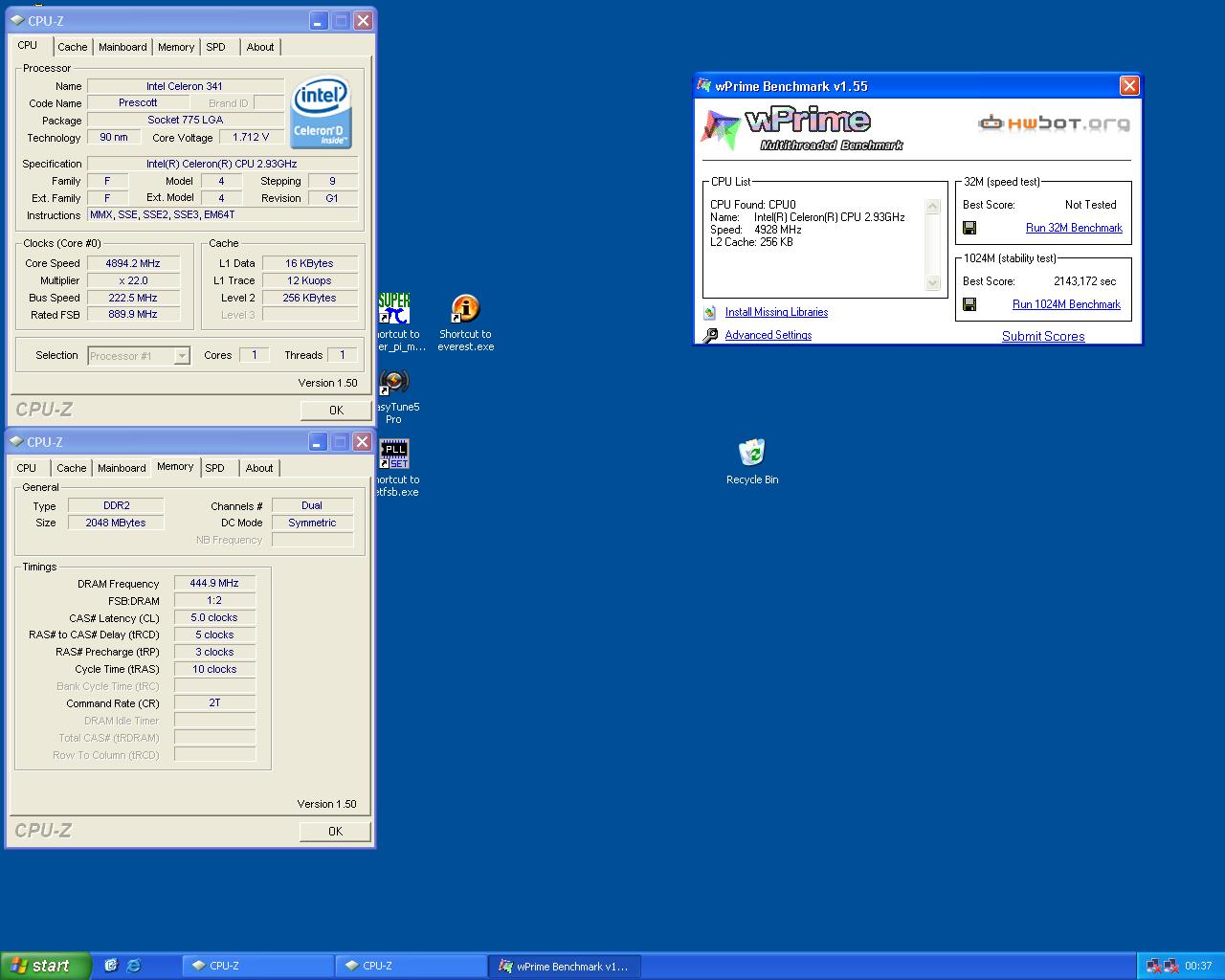Click the Core Voltage value 1.712 V
The width and height of the screenshot is (1225, 980).
(x=251, y=137)
